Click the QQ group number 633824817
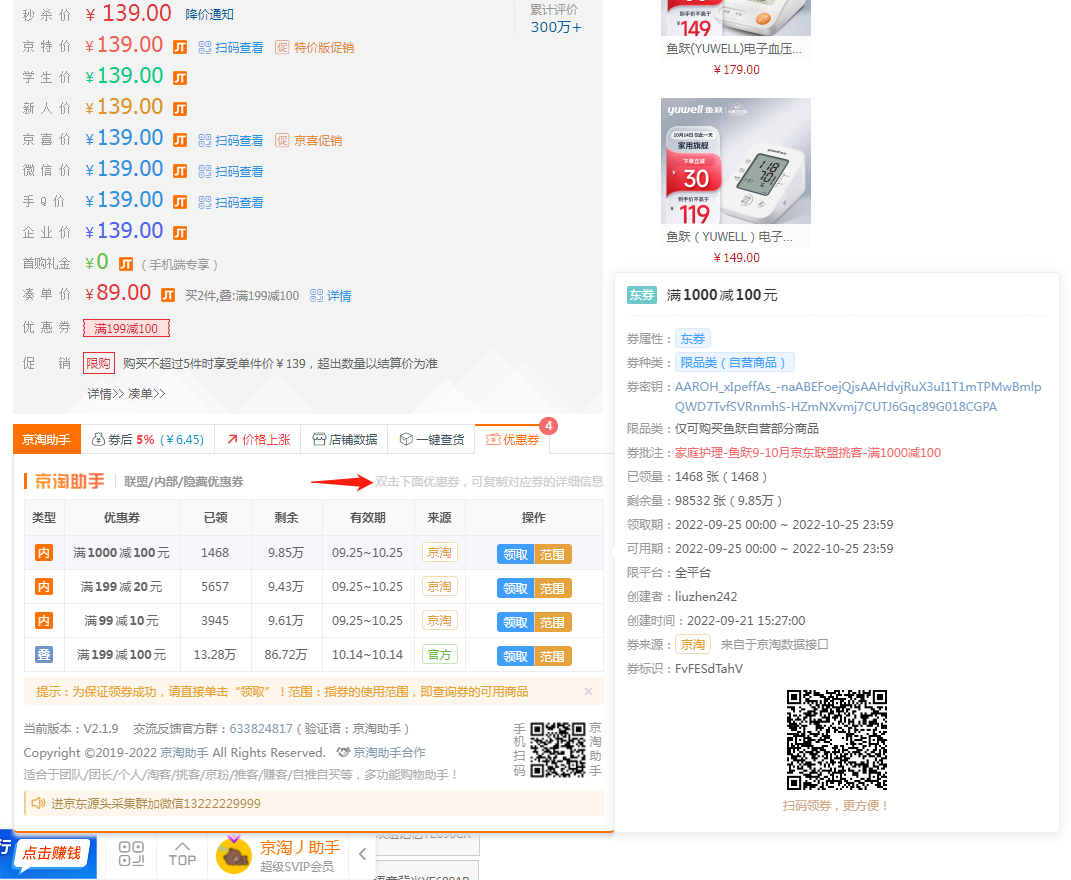Viewport: 1071px width, 880px height. click(261, 729)
